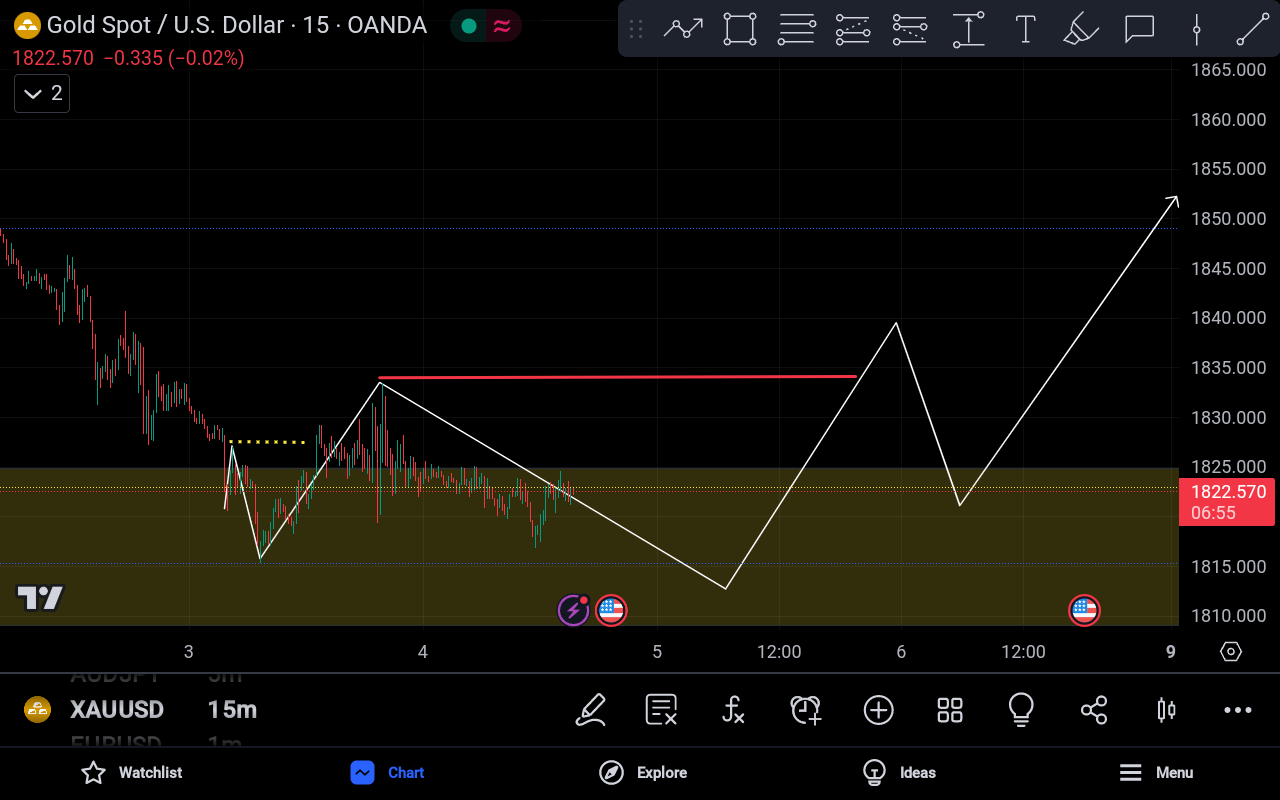Create a new alert with alarm-clock icon

805,710
